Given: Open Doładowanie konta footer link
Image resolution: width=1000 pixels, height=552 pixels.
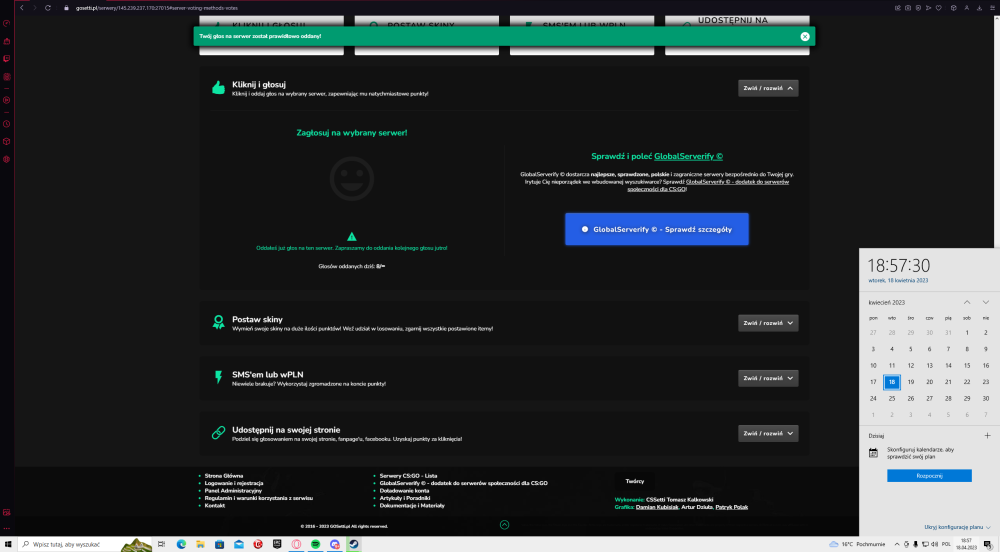Looking at the screenshot, I should pyautogui.click(x=404, y=491).
